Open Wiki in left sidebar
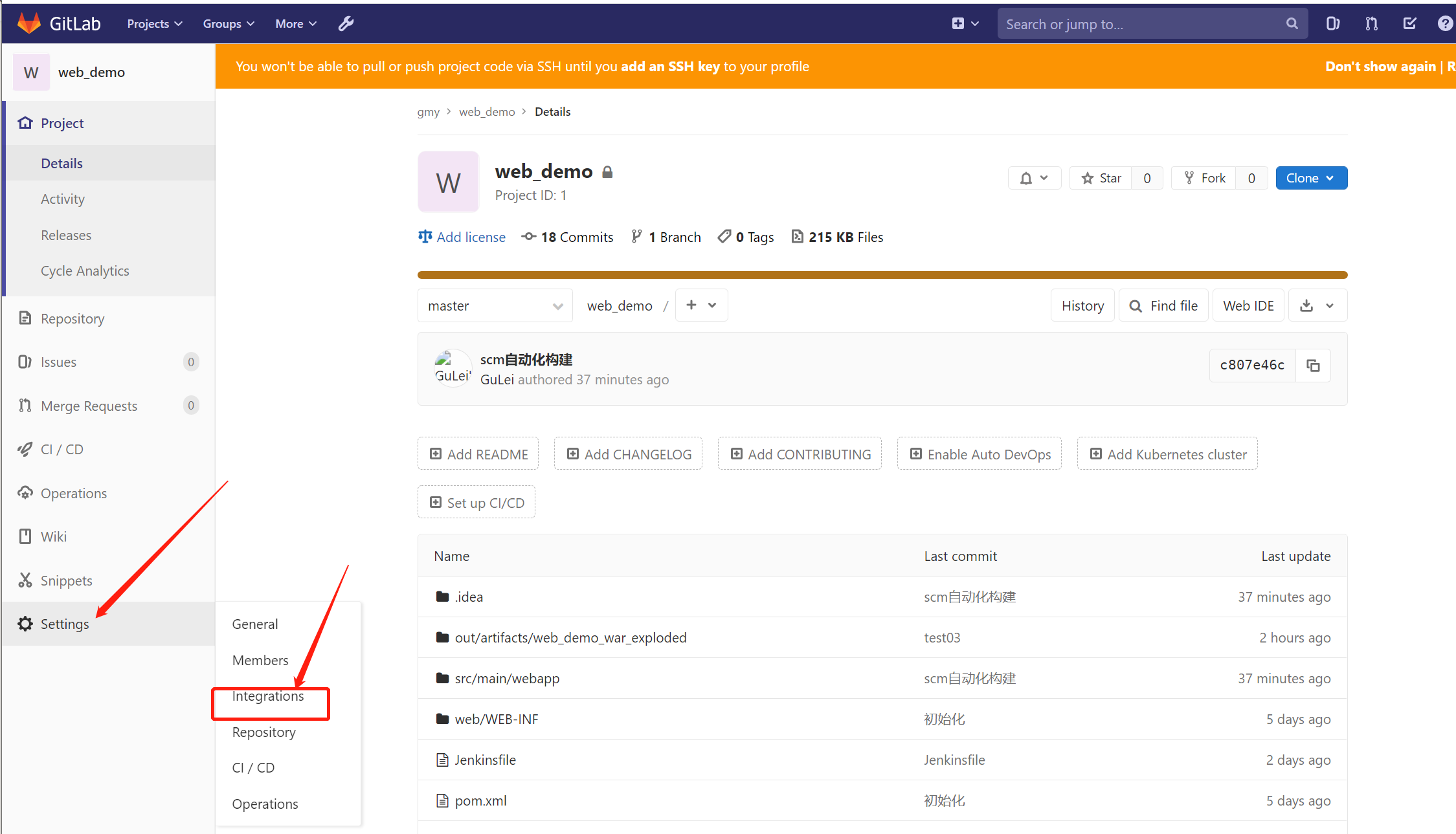This screenshot has width=1456, height=834. click(109, 536)
